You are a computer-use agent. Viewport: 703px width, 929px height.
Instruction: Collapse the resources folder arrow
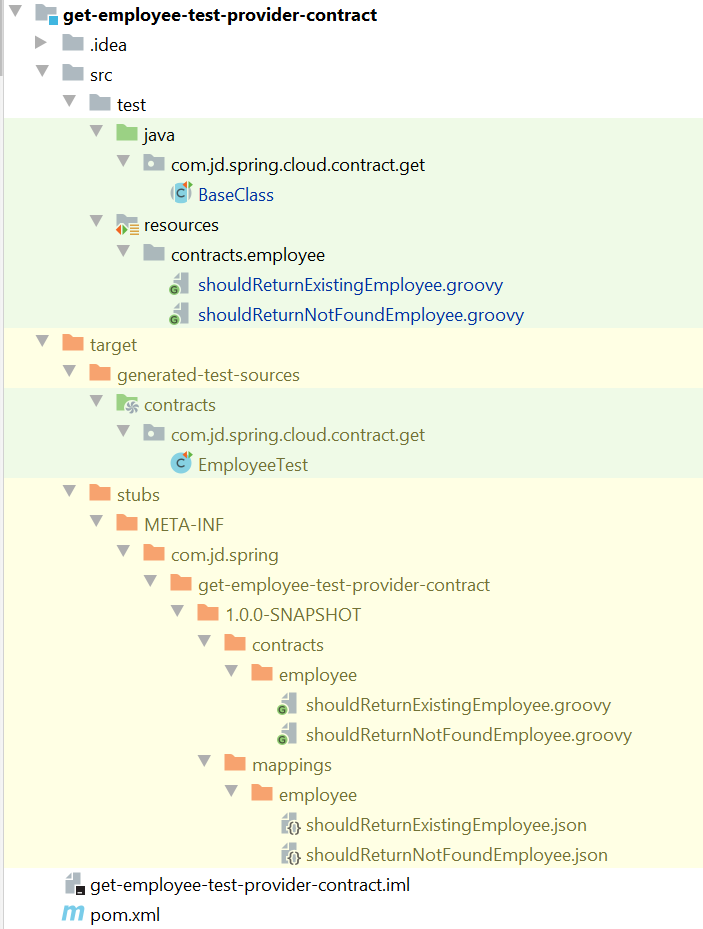point(97,221)
